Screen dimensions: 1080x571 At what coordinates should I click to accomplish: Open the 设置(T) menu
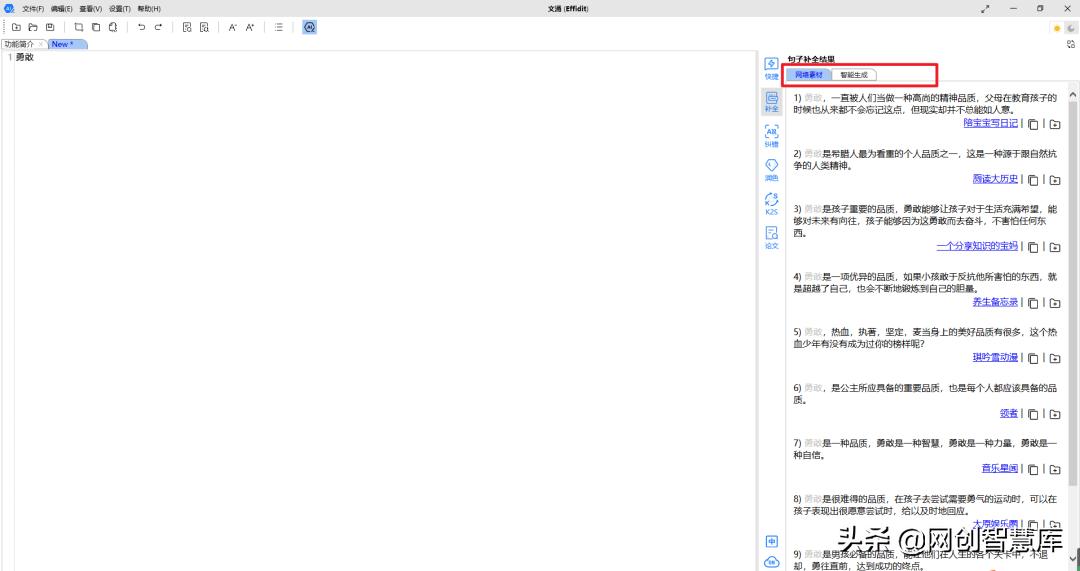click(120, 9)
